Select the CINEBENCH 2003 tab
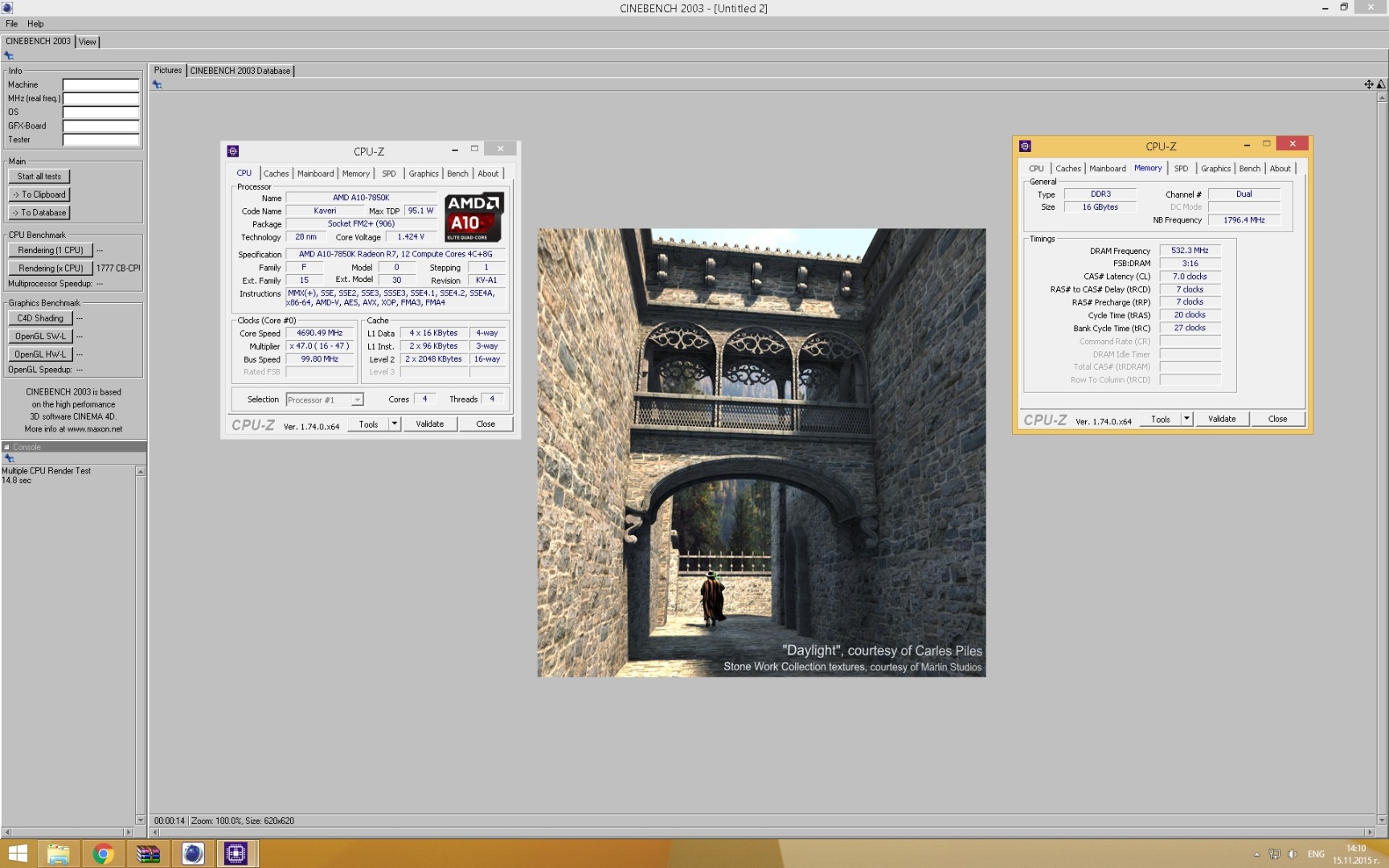The width and height of the screenshot is (1389, 868). (38, 41)
